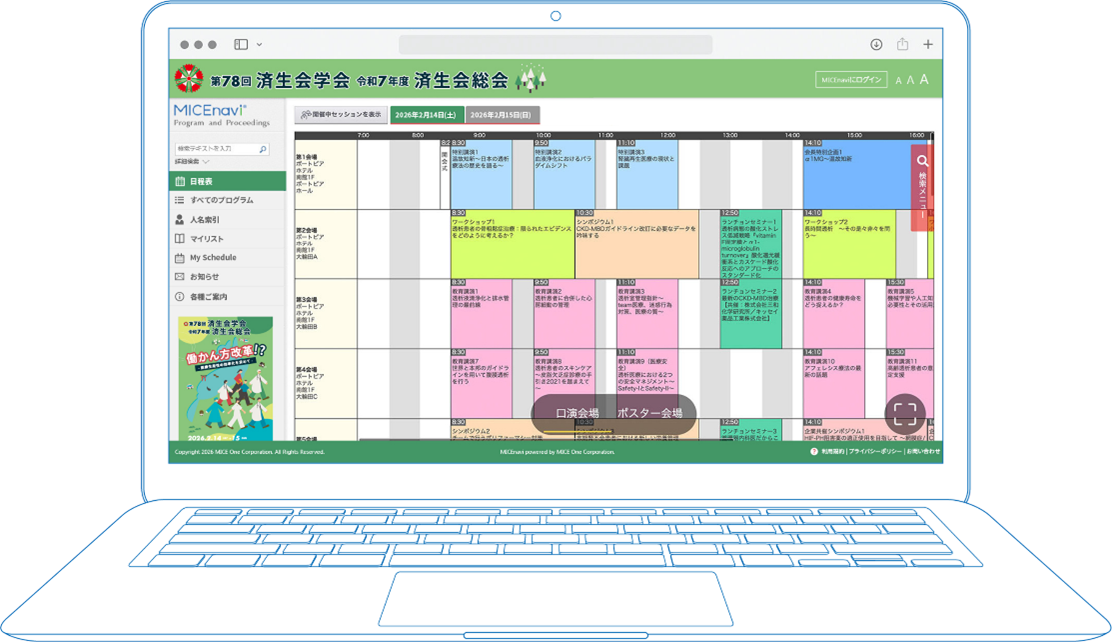Select the 2026年2月15日(日) date tab

tap(503, 115)
